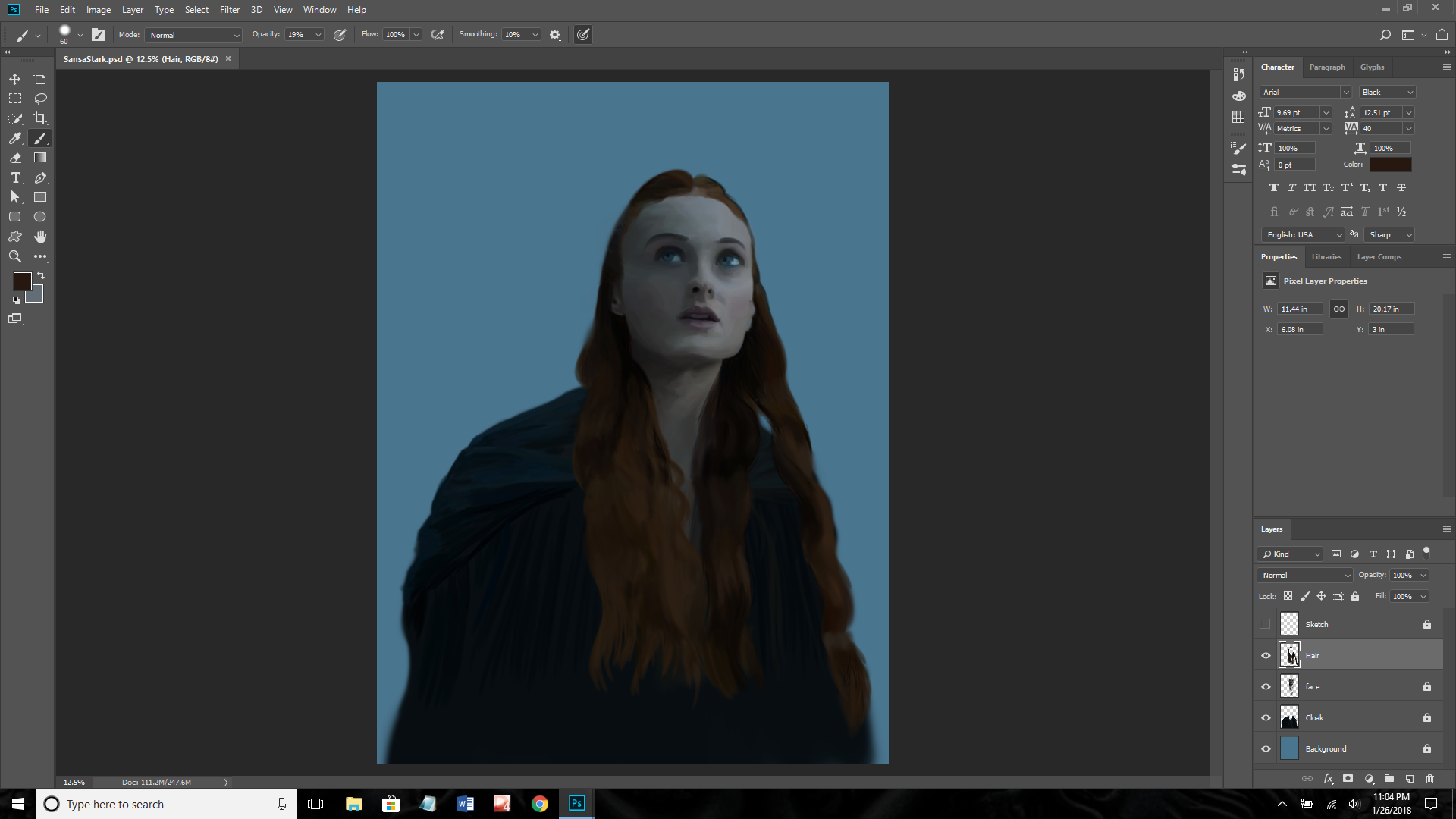Toggle pressure for brush size
The image size is (1456, 819).
tap(583, 35)
